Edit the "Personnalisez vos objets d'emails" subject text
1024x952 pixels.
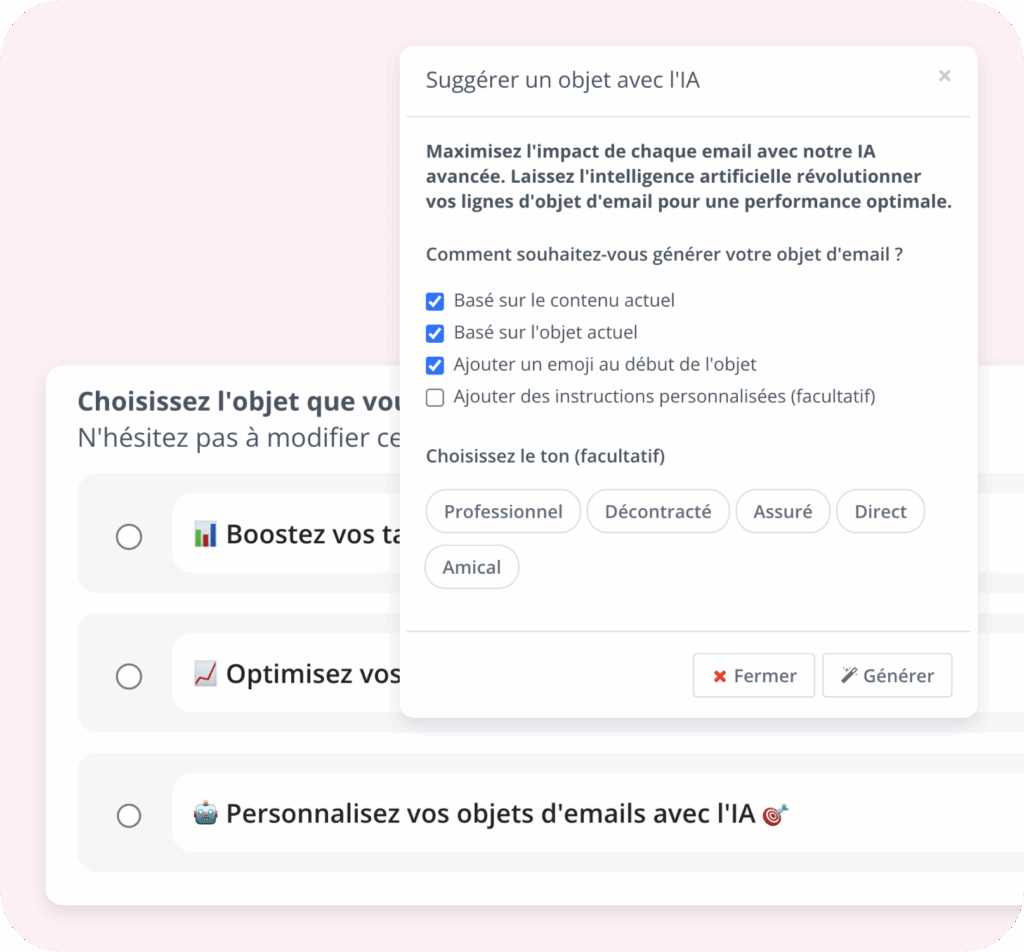coord(490,814)
